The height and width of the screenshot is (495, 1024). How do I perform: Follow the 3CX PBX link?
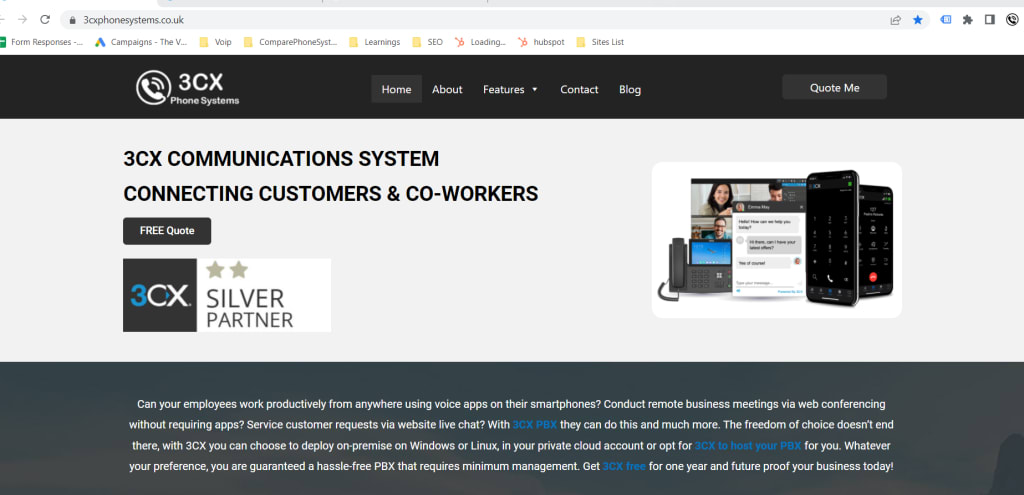click(x=534, y=424)
